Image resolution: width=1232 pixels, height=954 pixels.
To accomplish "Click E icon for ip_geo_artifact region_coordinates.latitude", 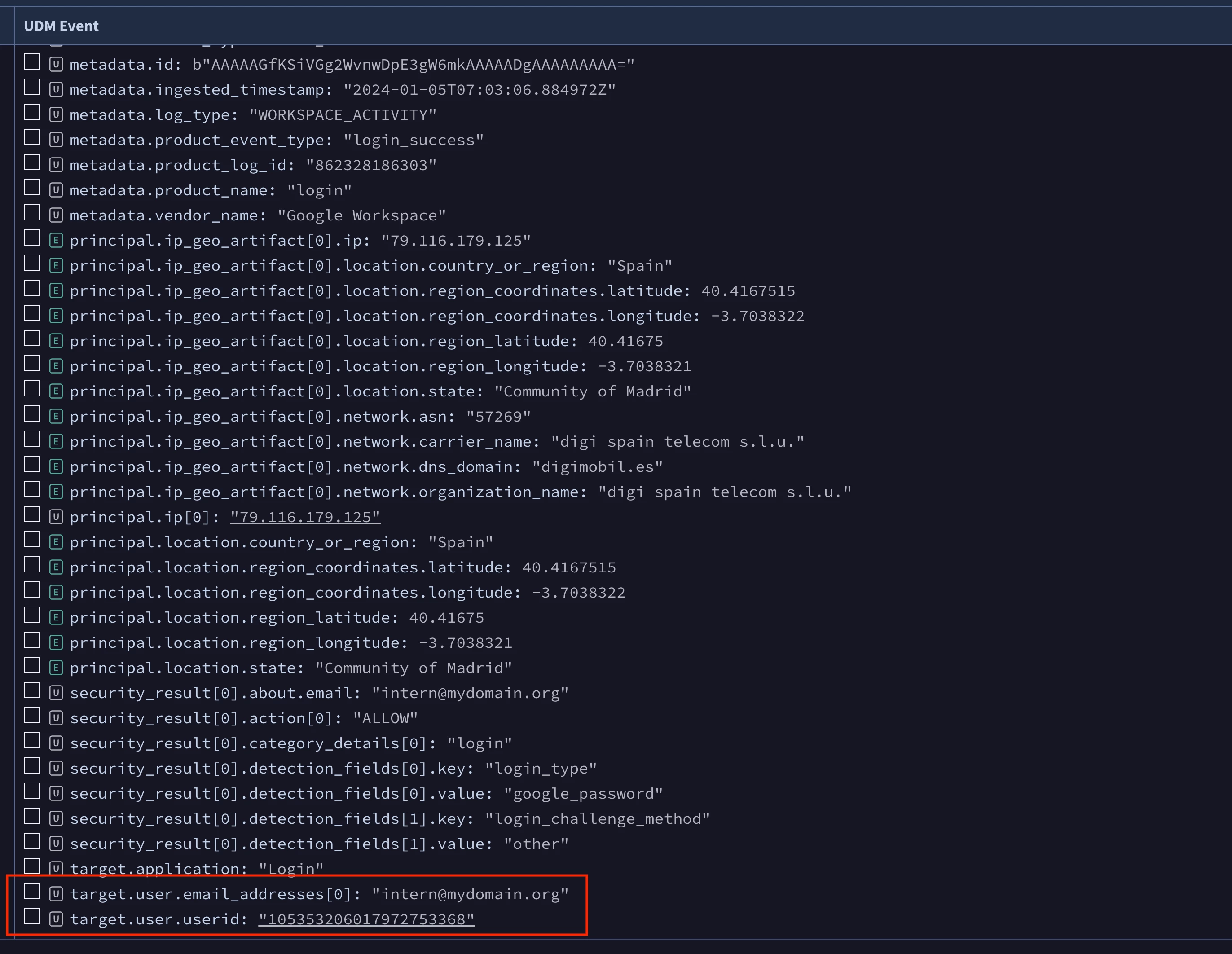I will tap(56, 290).
